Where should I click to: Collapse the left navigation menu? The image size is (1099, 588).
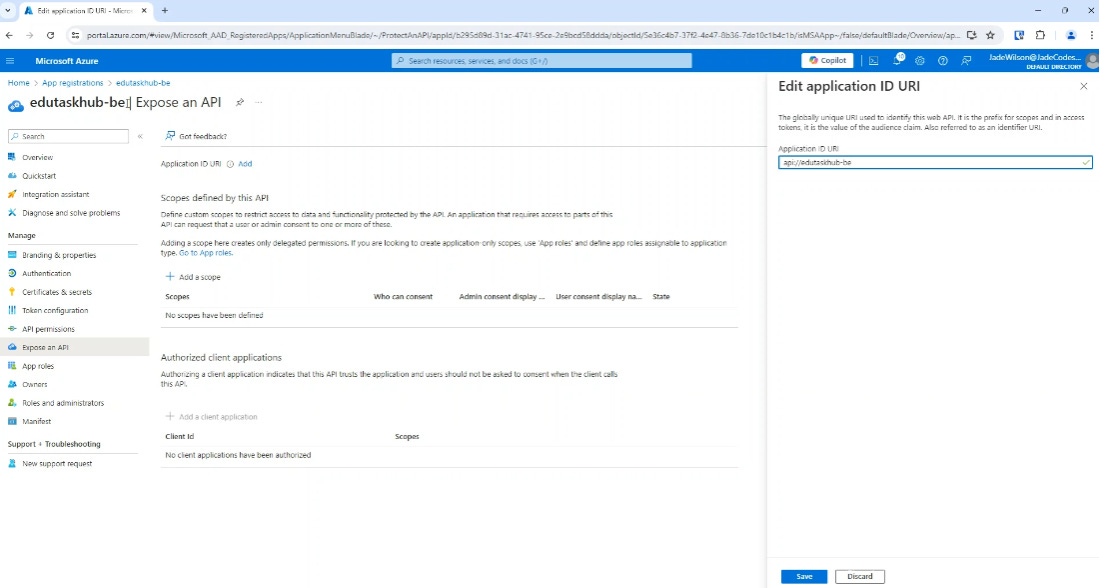[140, 137]
